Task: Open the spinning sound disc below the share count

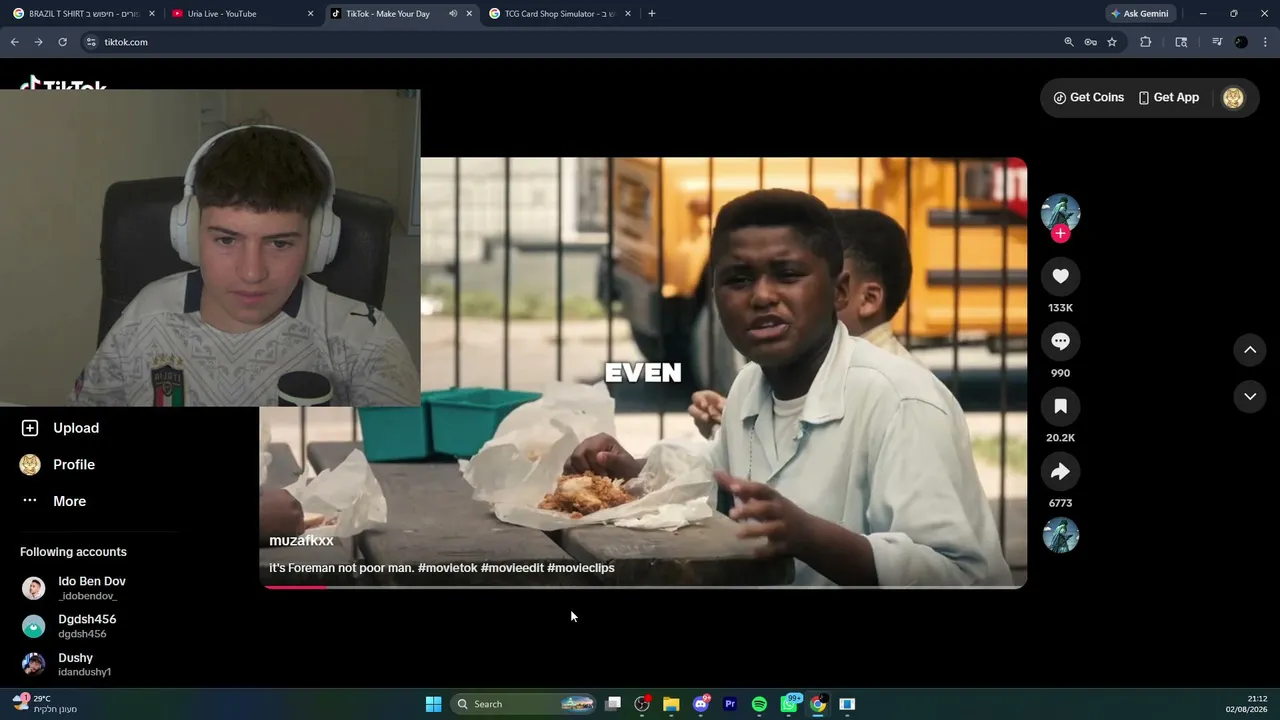Action: click(x=1060, y=536)
